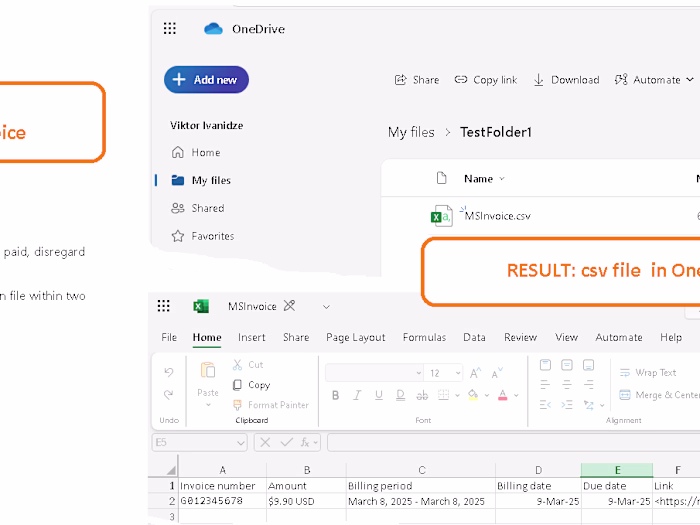Toggle strikethrough formatting
This screenshot has width=700, height=525.
[x=422, y=396]
